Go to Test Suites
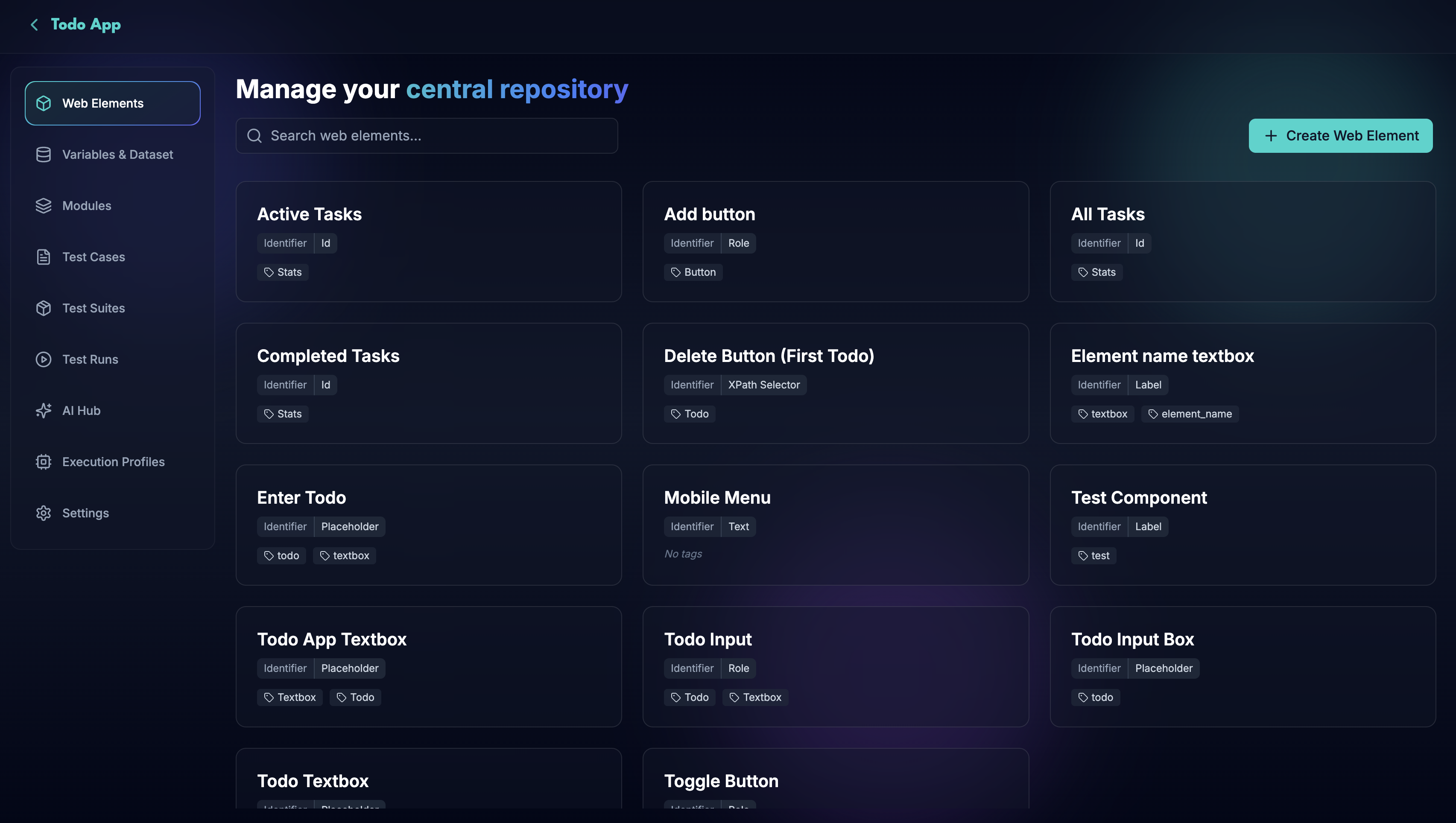The width and height of the screenshot is (1456, 823). tap(112, 308)
